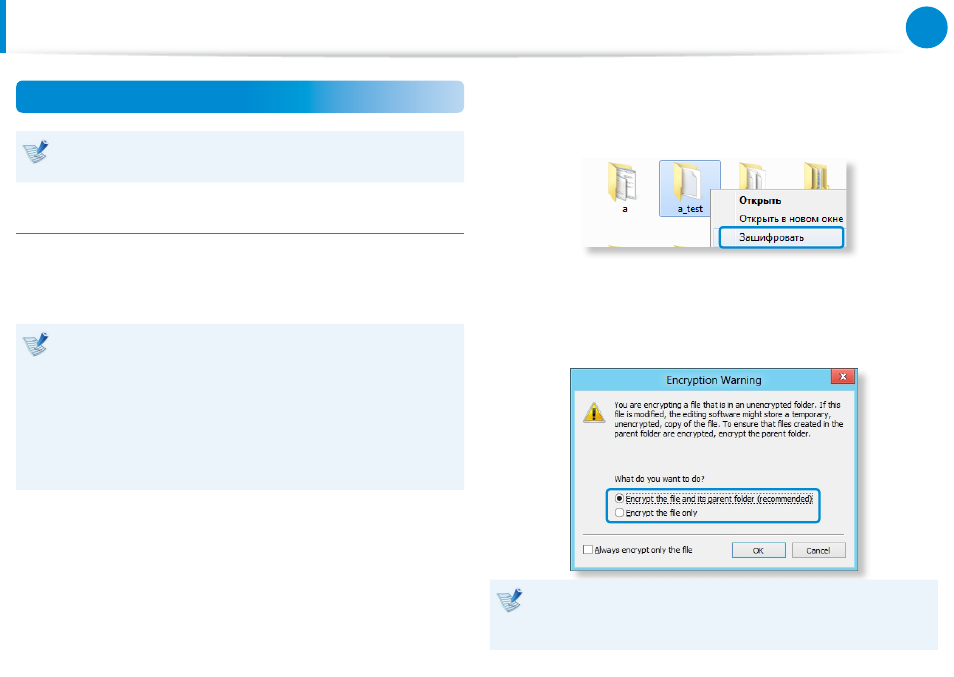Screen dimensions: 954x677
Task: Select the 'a_test' folder icon
Action: (689, 188)
